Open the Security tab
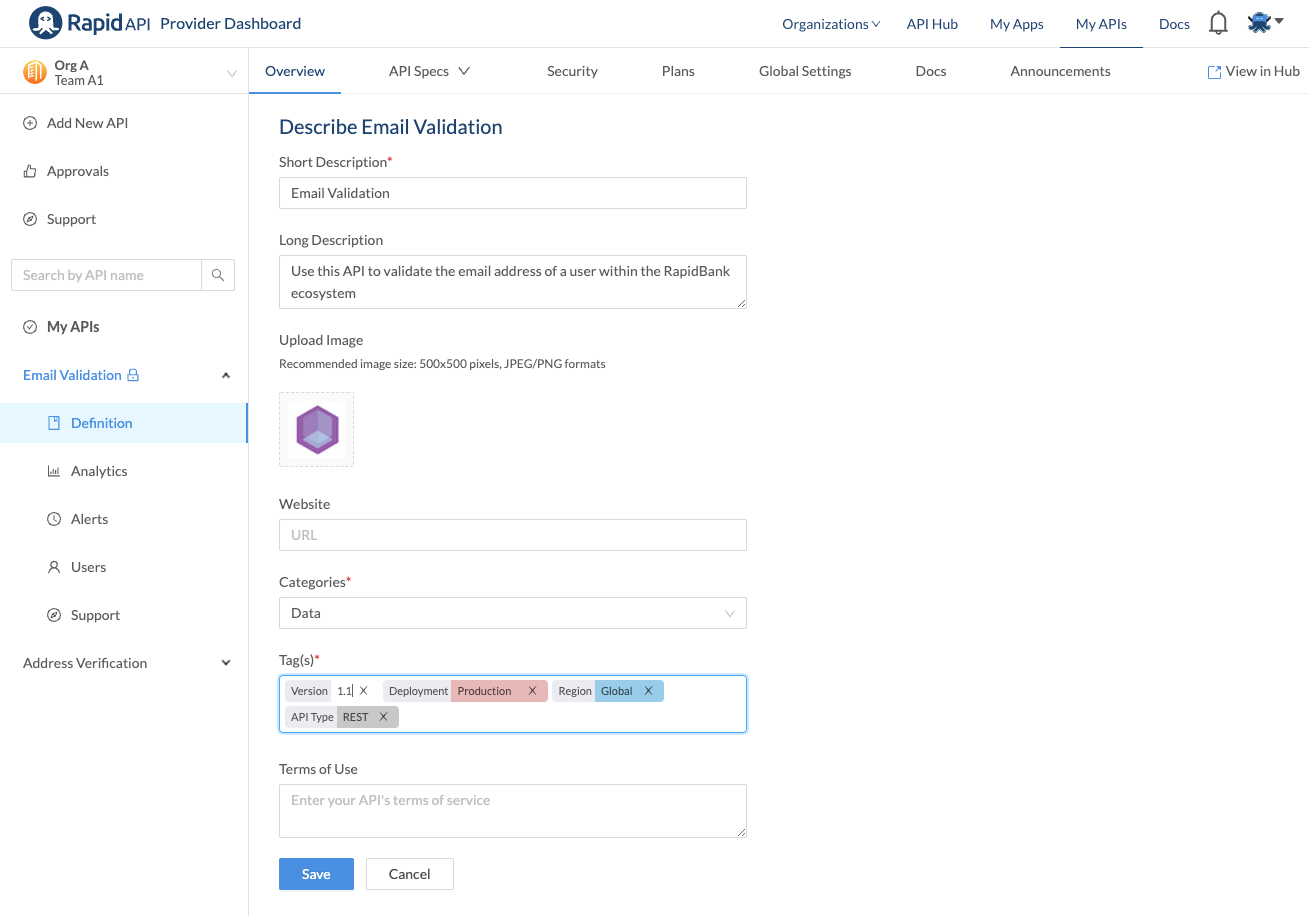1309x916 pixels. 572,71
